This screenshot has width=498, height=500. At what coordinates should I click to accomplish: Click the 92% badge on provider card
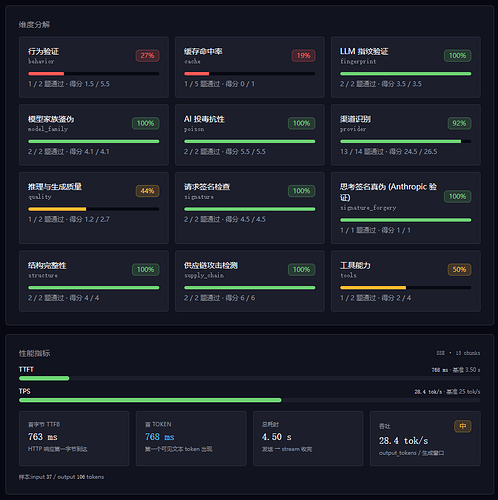click(459, 123)
